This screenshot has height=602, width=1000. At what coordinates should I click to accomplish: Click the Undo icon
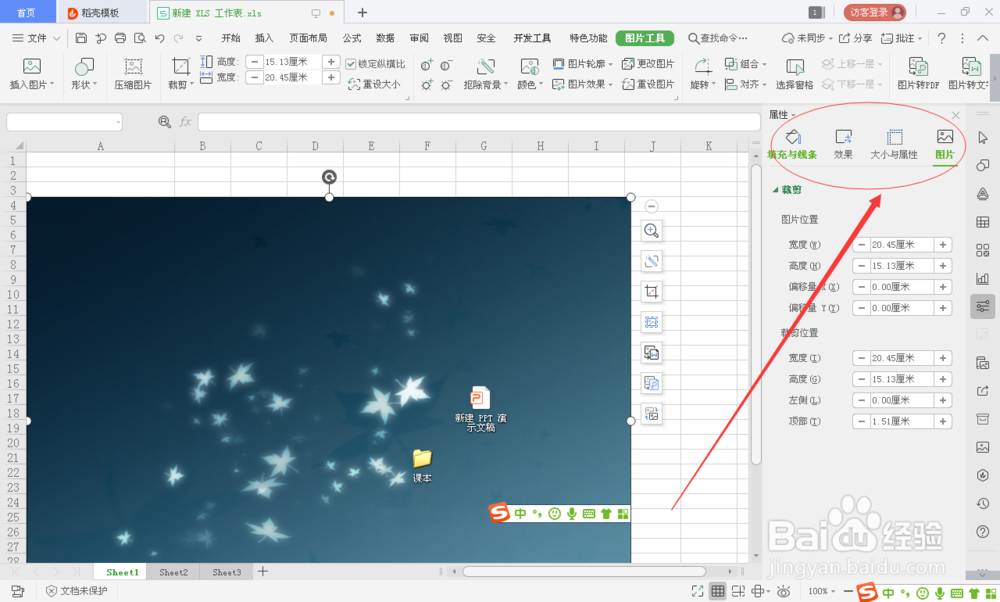click(159, 38)
